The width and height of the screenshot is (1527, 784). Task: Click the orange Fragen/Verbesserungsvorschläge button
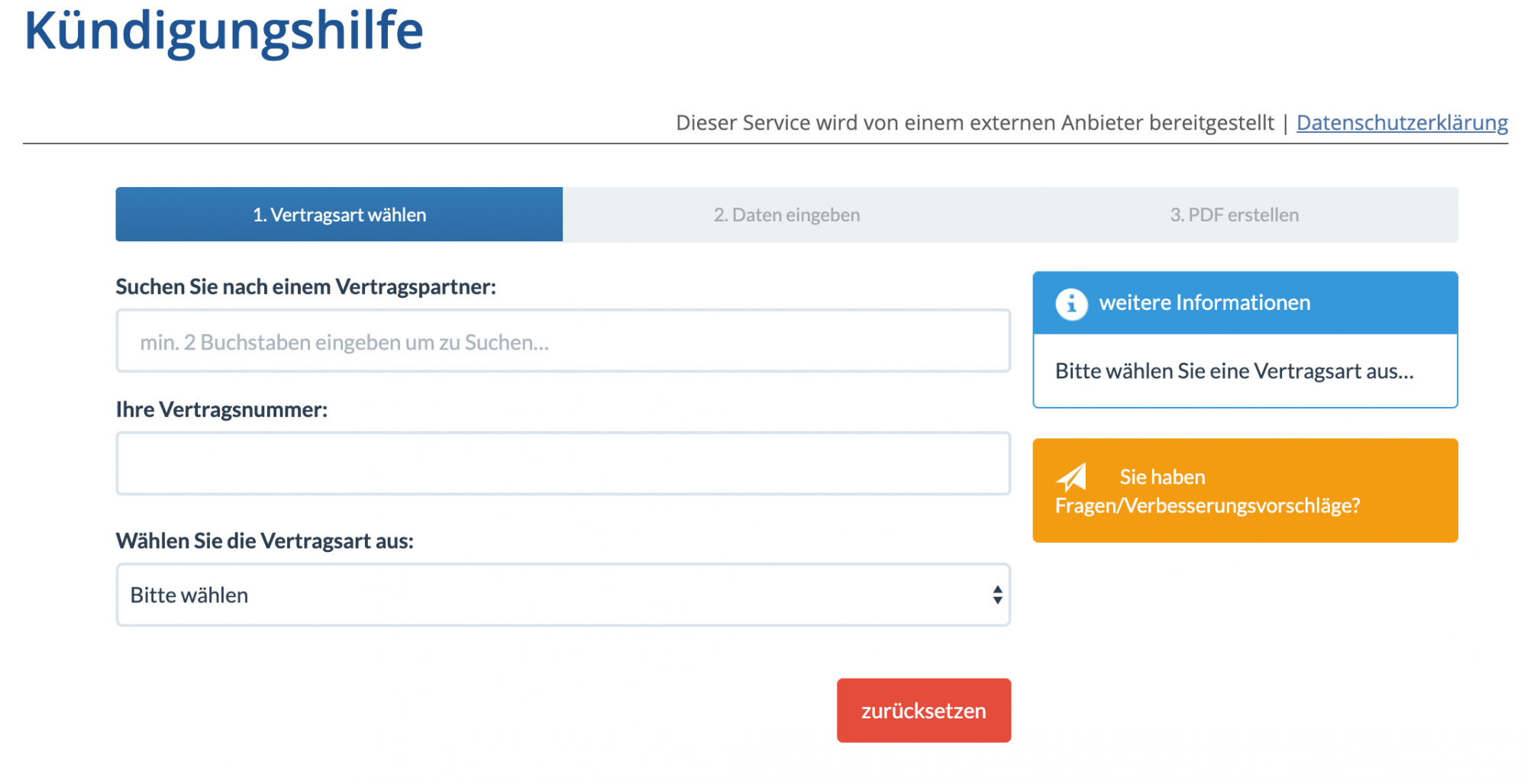[1245, 491]
